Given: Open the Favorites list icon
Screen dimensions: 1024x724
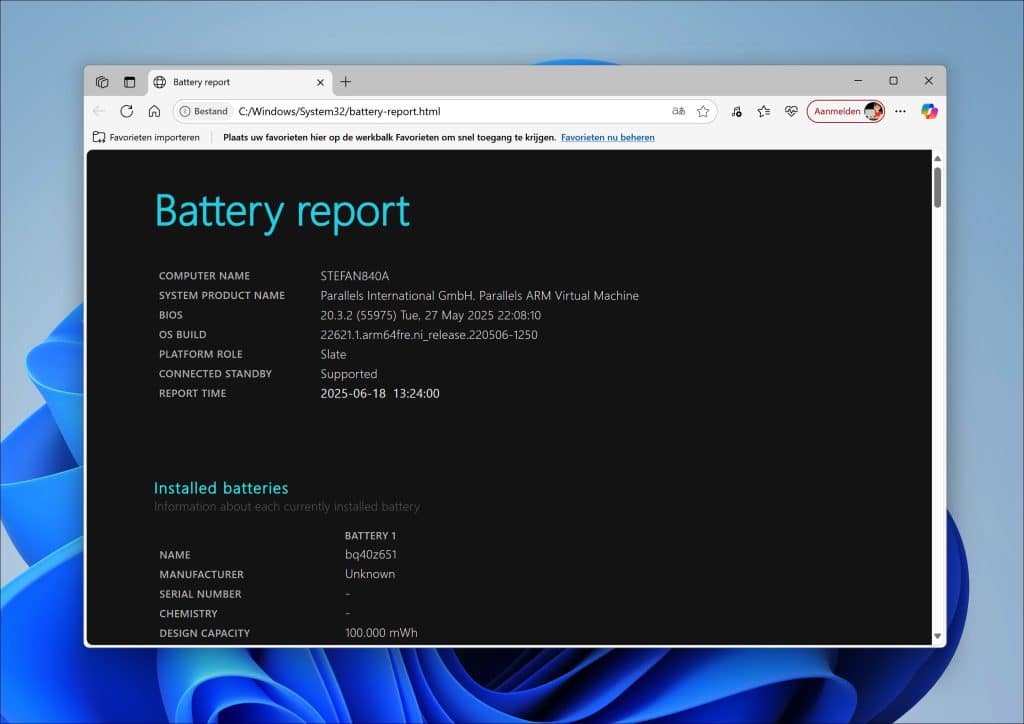Looking at the screenshot, I should tap(763, 112).
